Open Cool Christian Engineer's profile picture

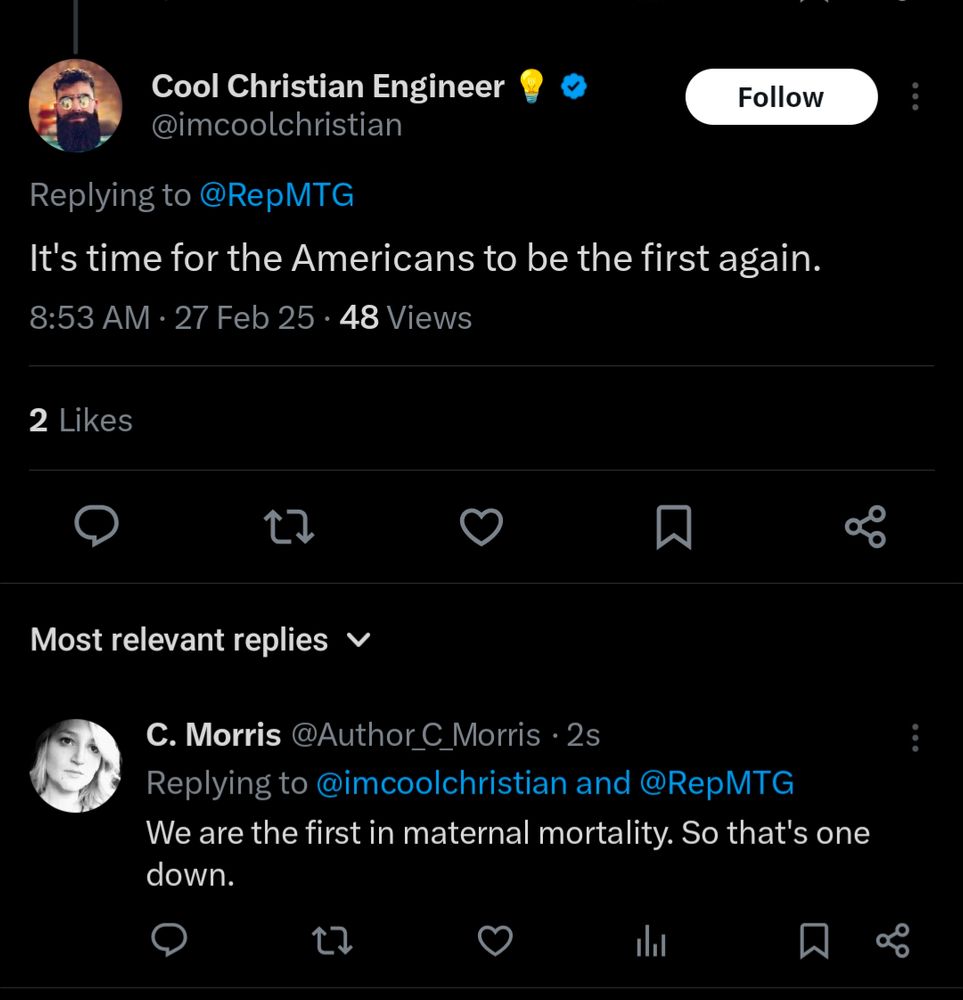pos(75,106)
